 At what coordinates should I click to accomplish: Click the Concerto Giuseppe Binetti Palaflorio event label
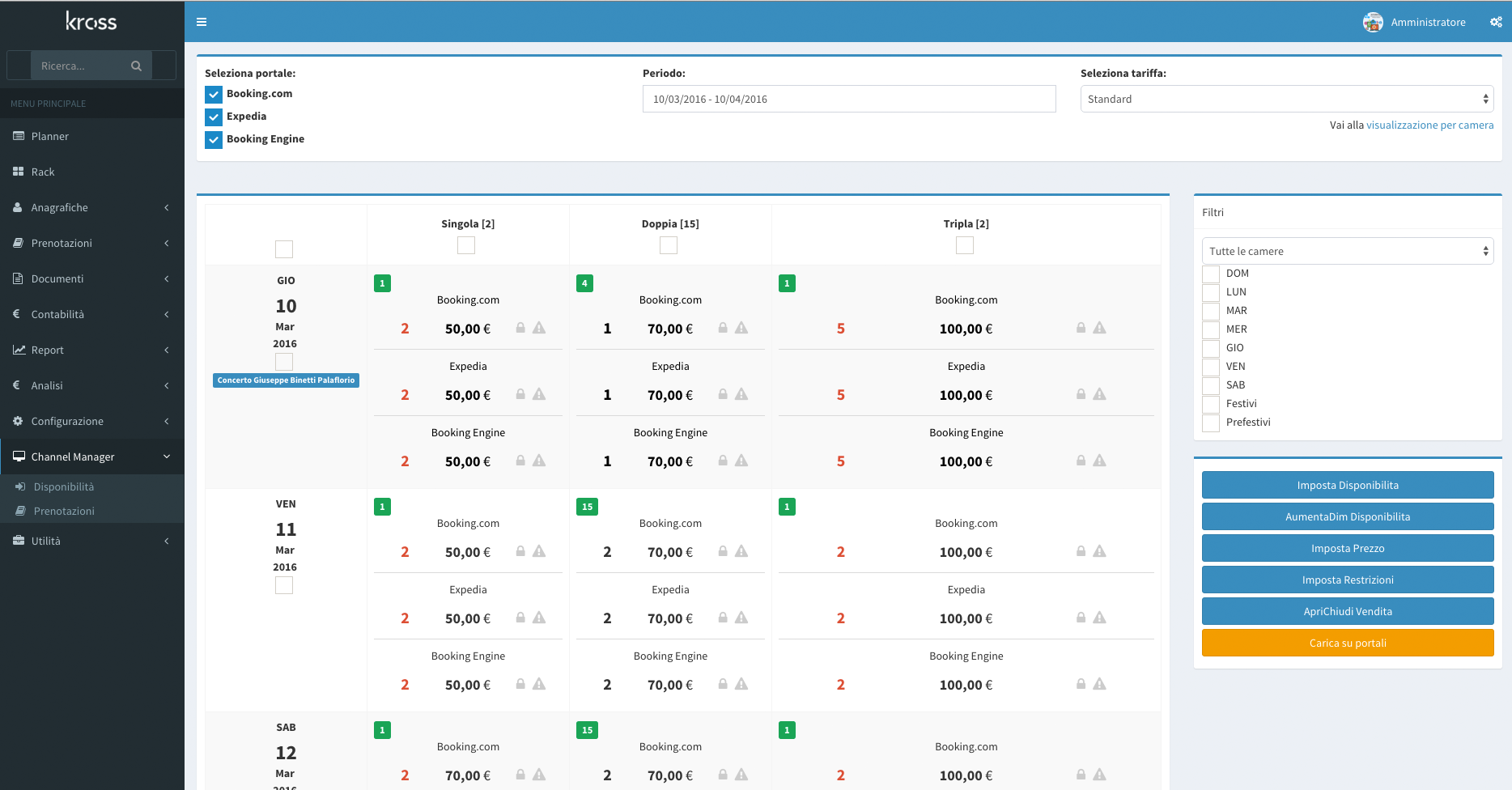[x=286, y=380]
